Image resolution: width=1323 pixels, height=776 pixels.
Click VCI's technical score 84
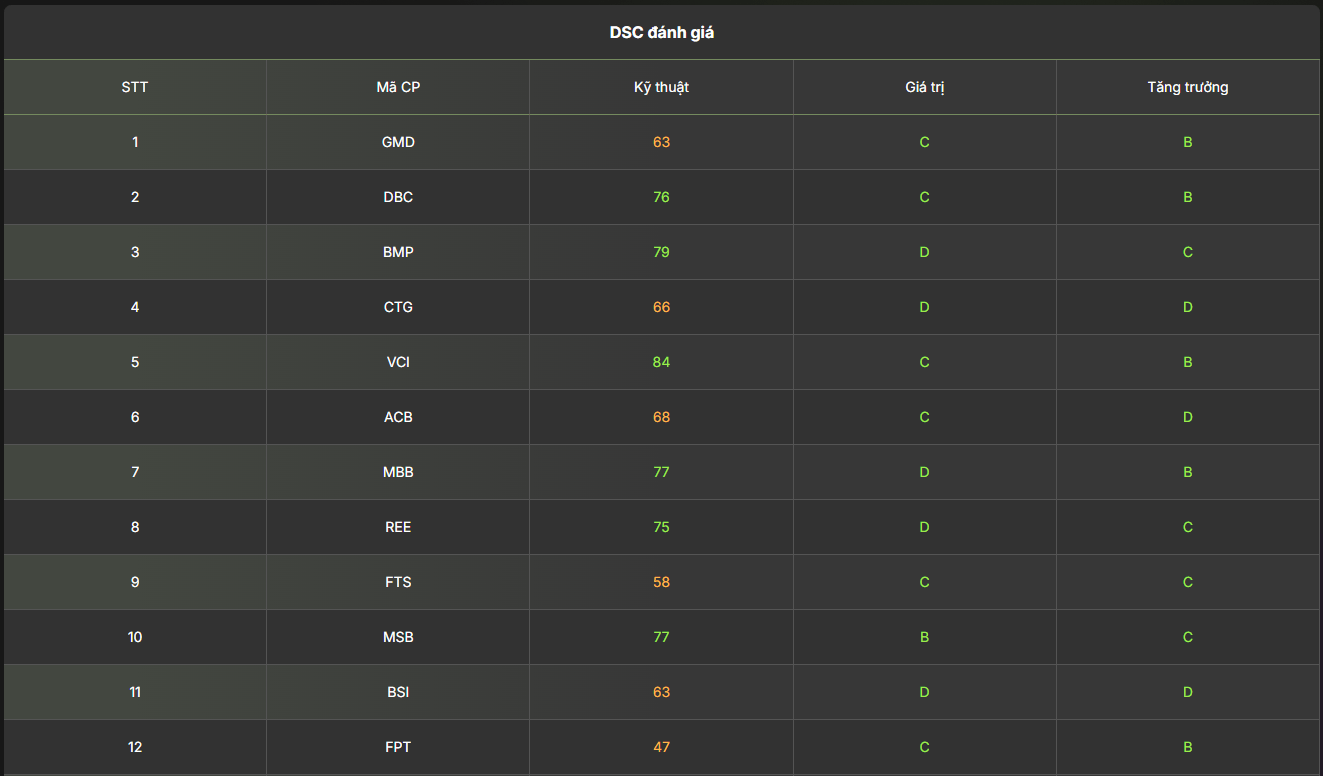tap(661, 362)
